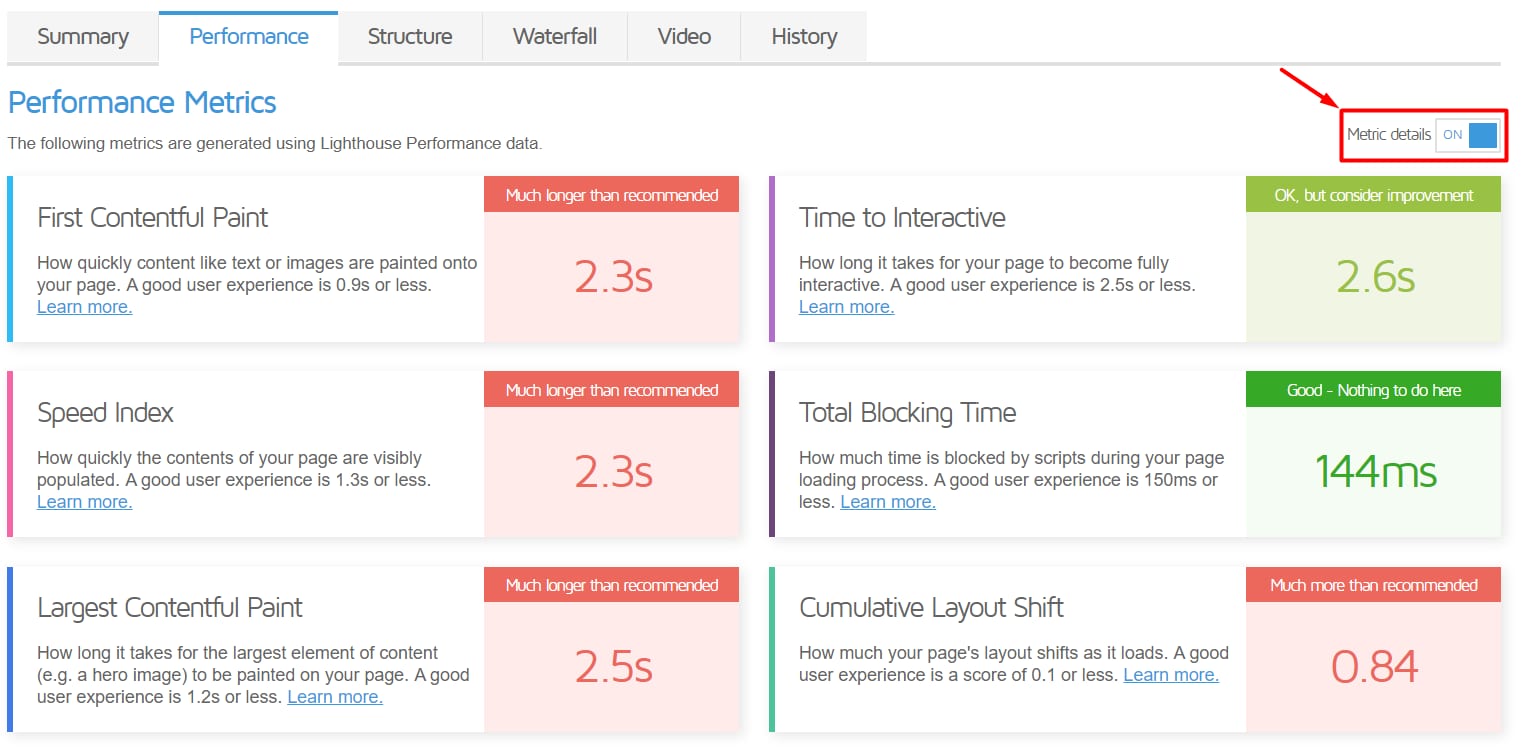This screenshot has height=752, width=1522.
Task: Click the Good – Nothing to do here badge
Action: coord(1373,389)
